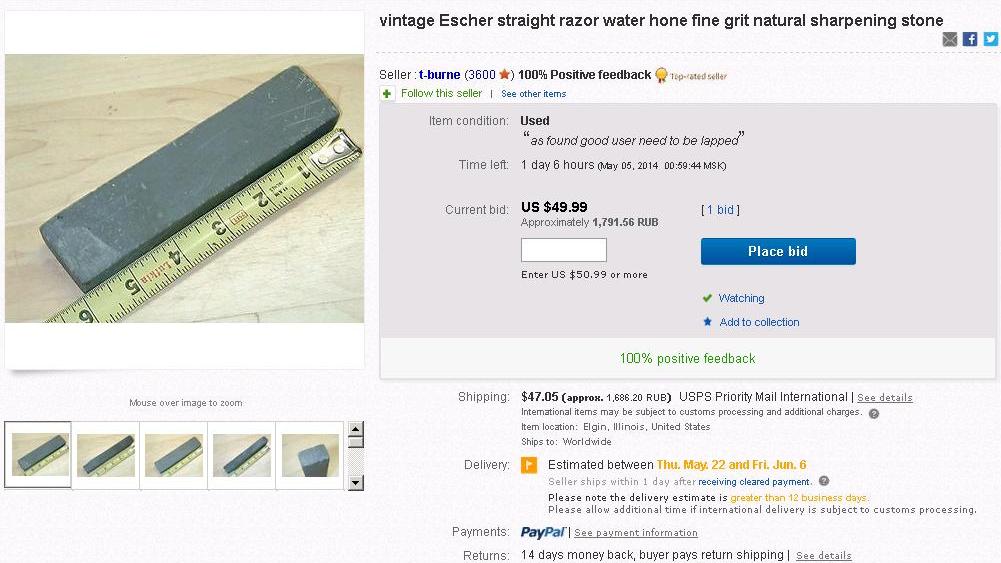
Task: Click help icon beside customs charges note
Action: 874,413
